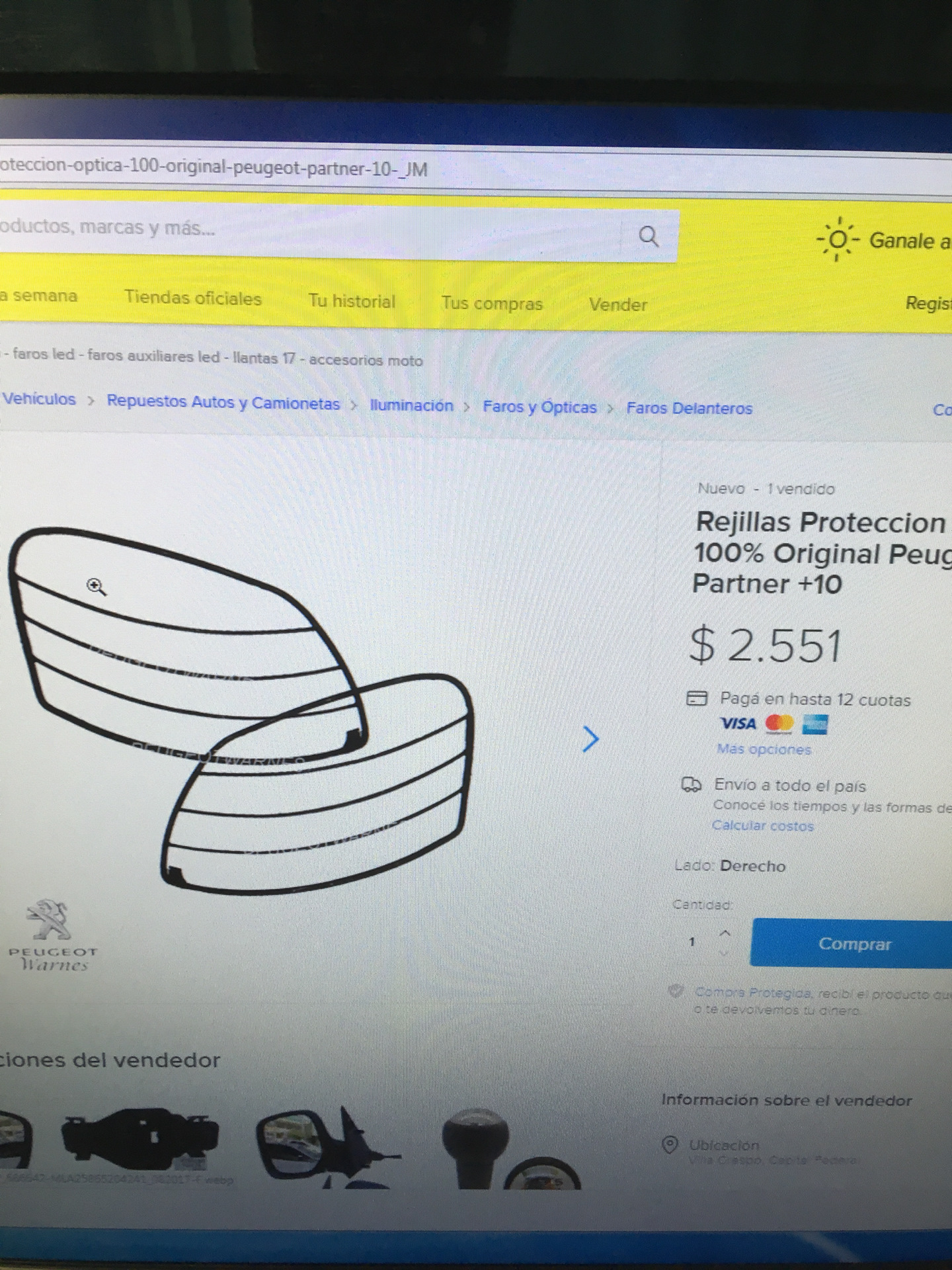This screenshot has height=1270, width=952.
Task: Click the Mastercard logo
Action: point(779,724)
